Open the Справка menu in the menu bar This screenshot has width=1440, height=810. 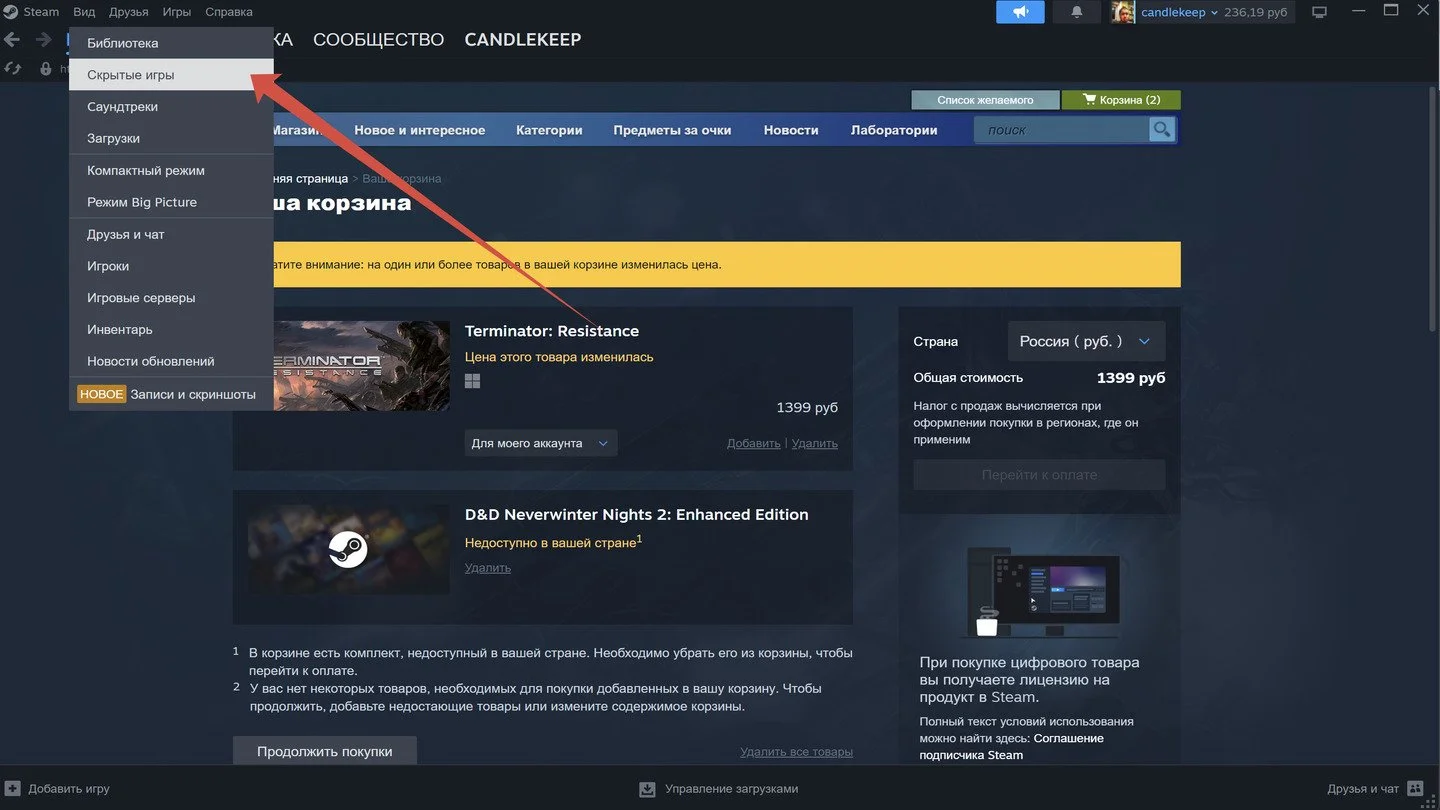[x=229, y=12]
